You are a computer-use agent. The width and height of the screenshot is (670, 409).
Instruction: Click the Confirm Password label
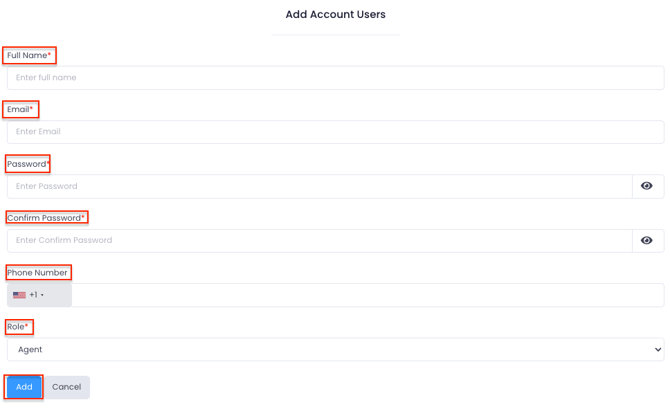[x=46, y=218]
